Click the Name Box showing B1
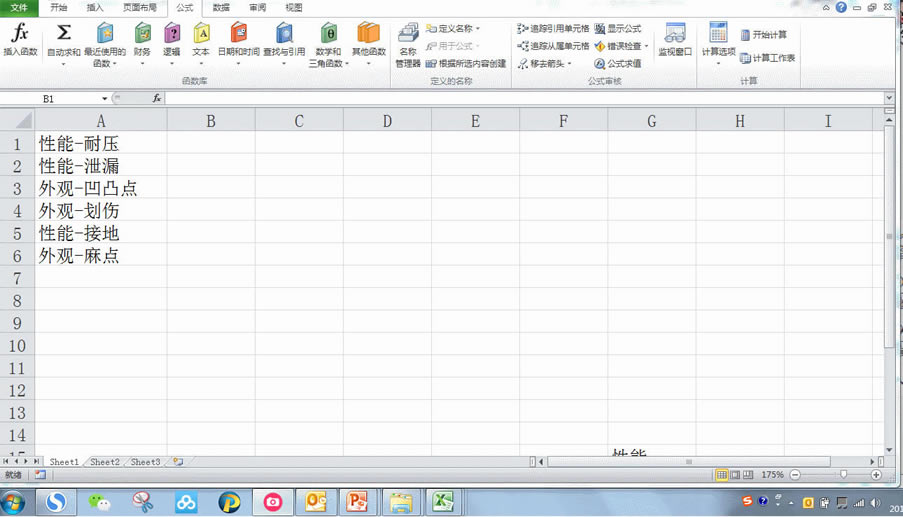The height and width of the screenshot is (517, 903). pyautogui.click(x=49, y=98)
